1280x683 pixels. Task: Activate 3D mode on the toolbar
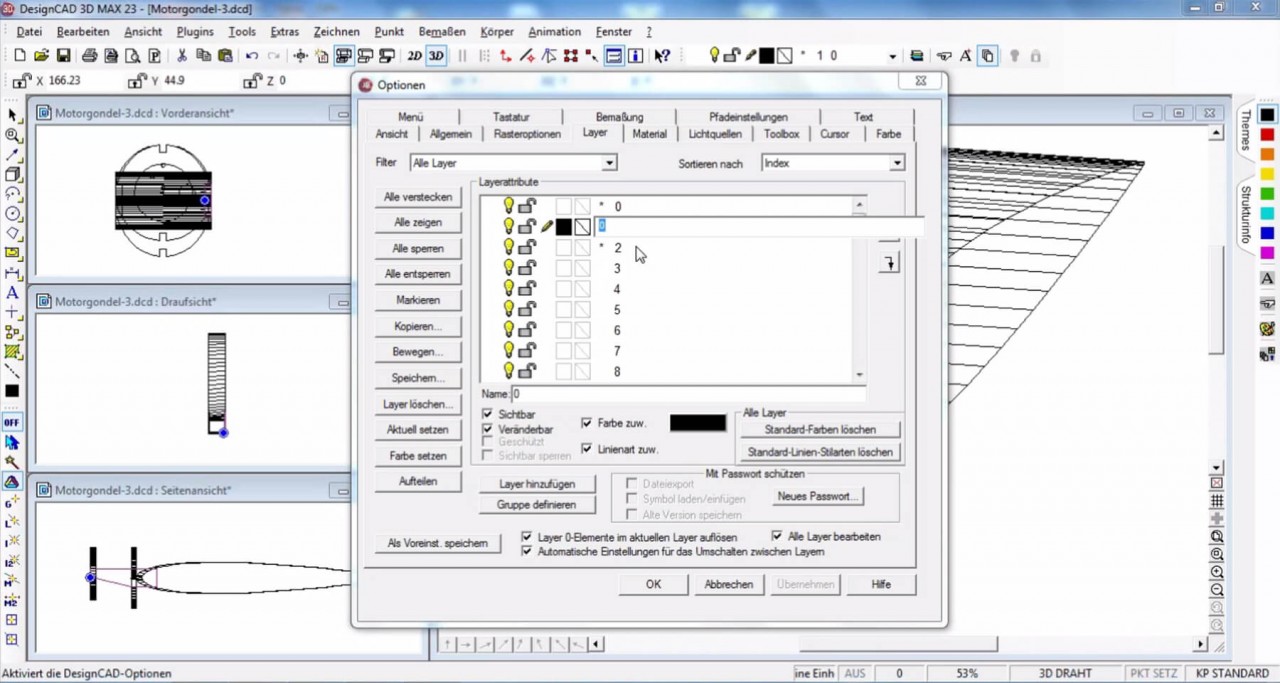(434, 55)
